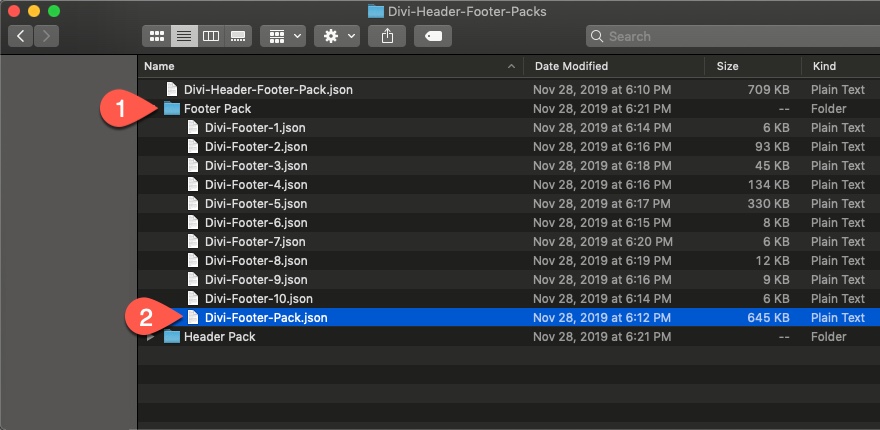This screenshot has height=430, width=880.
Task: Select the Divi-Footer-2.json file icon
Action: [x=192, y=147]
